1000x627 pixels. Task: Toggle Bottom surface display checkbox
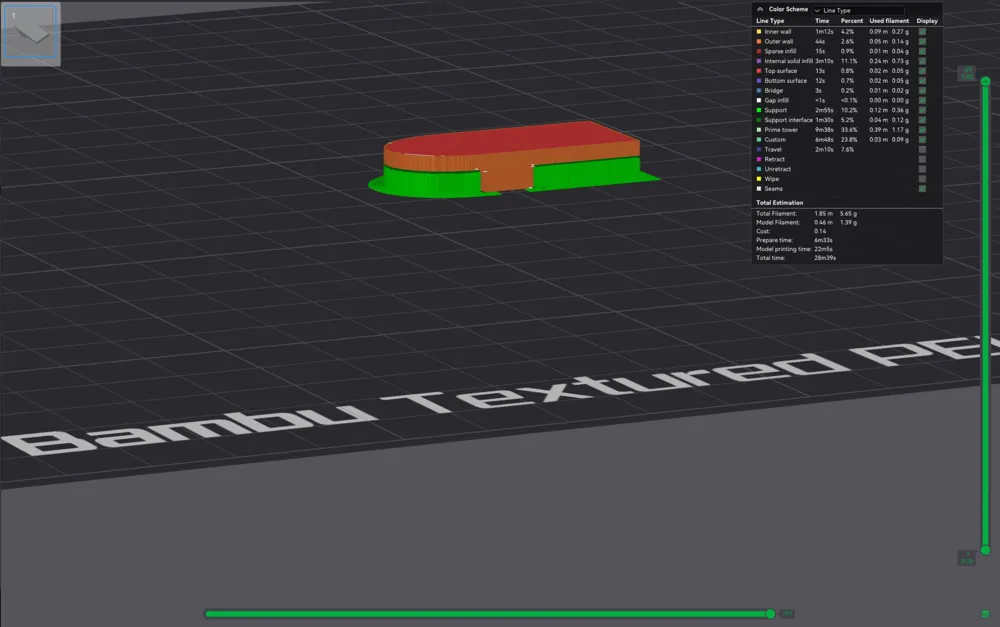click(922, 80)
